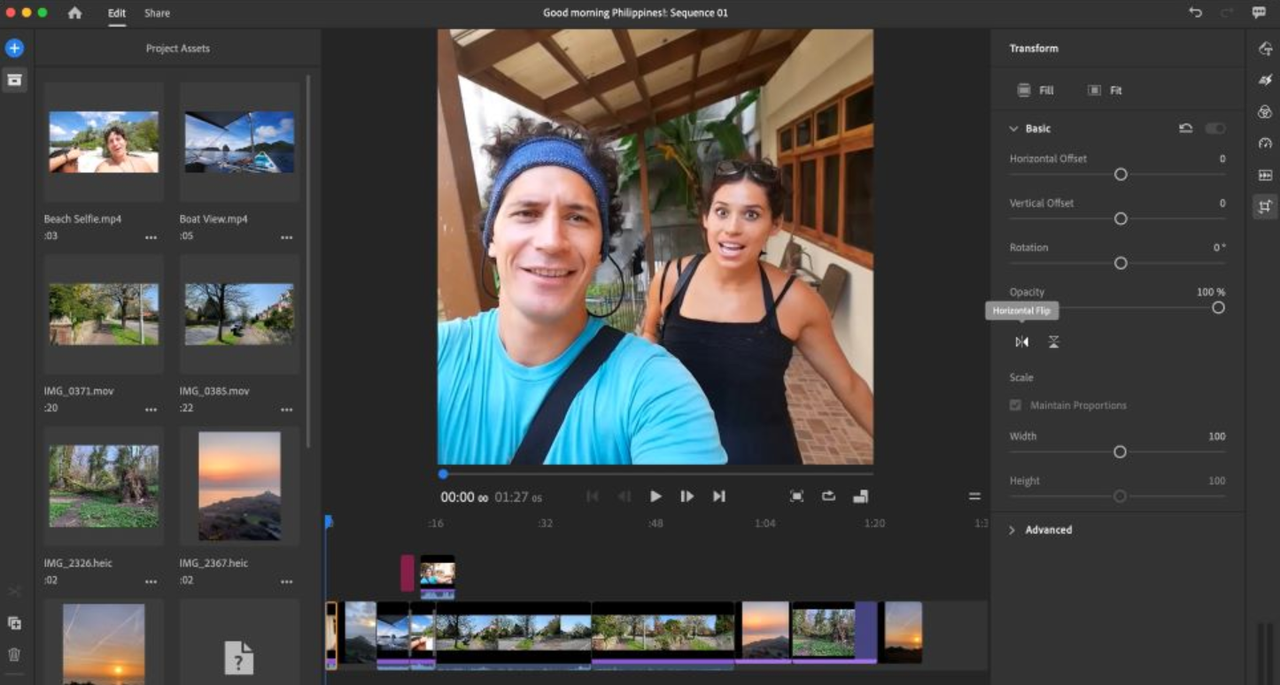This screenshot has height=685, width=1280.
Task: Select the Beach Selfie.mp4 thumbnail
Action: coord(104,143)
